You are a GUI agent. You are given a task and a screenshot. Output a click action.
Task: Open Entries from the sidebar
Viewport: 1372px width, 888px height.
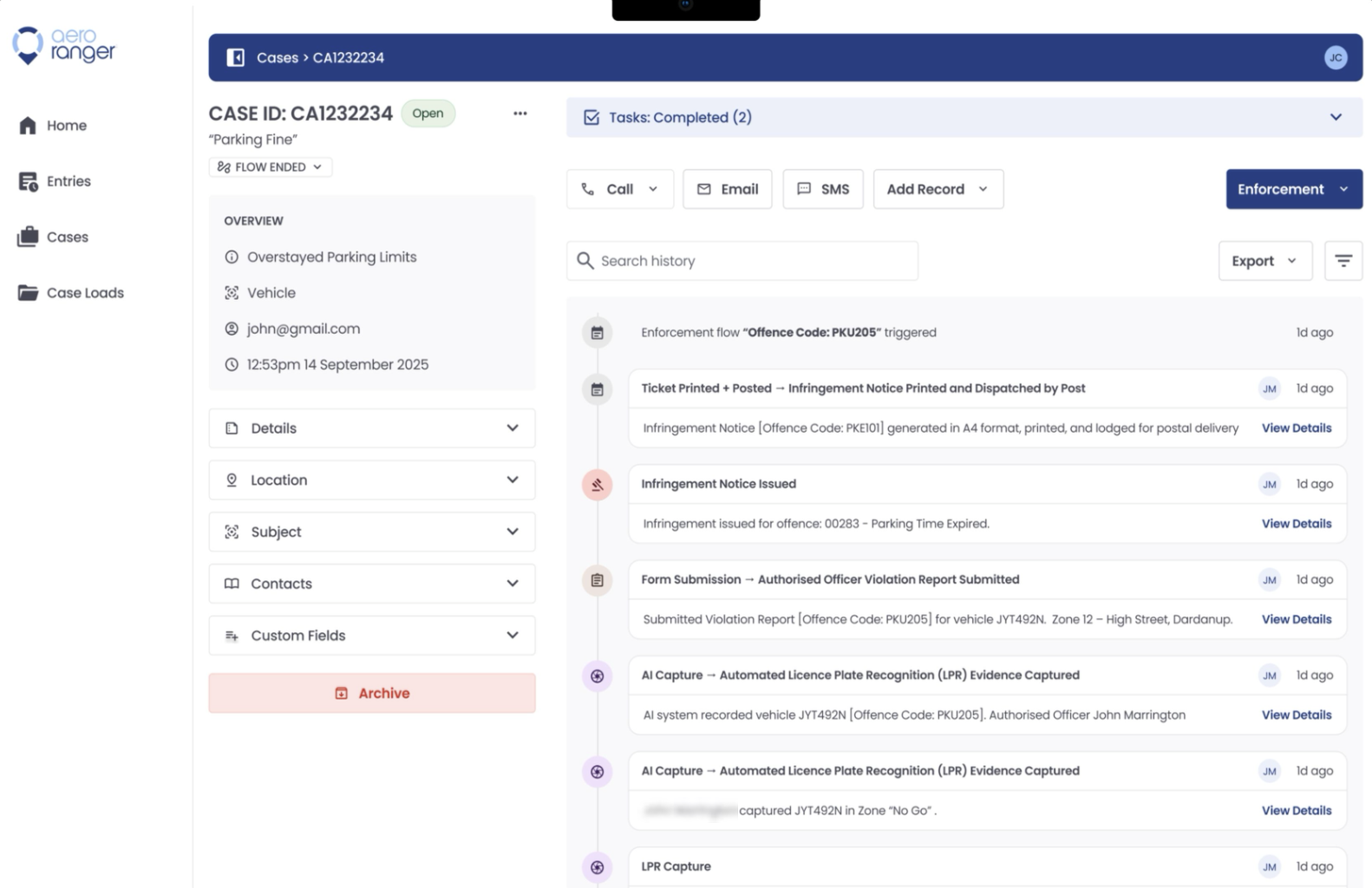coord(55,181)
